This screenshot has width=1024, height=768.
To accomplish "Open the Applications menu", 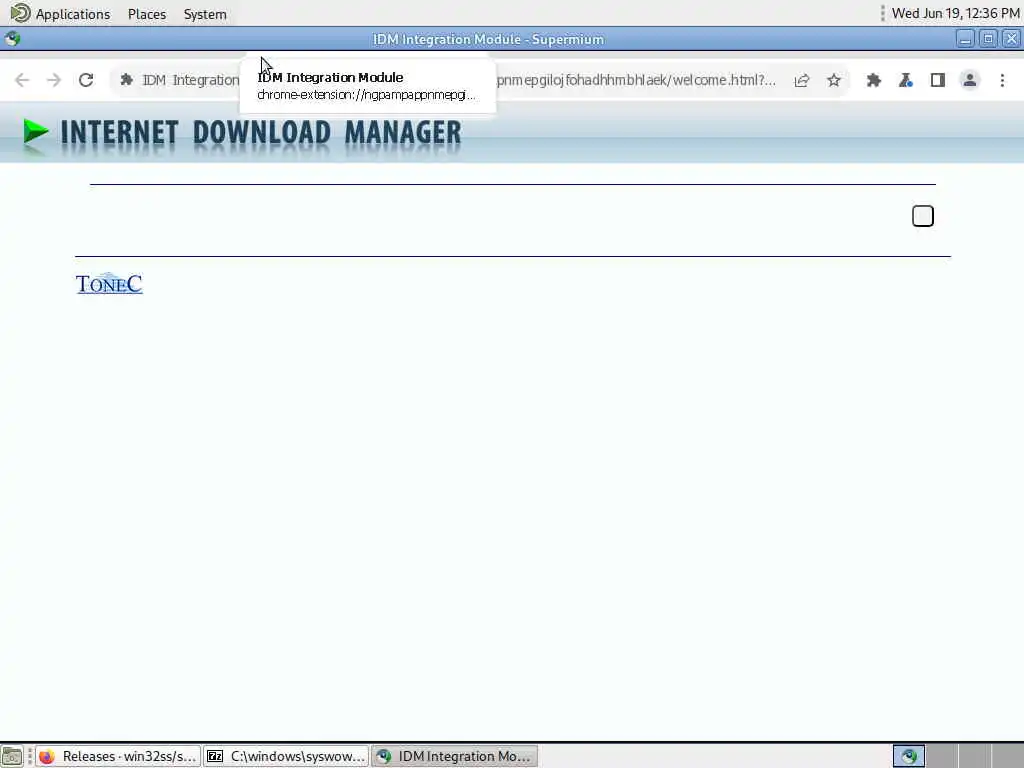I will coord(72,14).
